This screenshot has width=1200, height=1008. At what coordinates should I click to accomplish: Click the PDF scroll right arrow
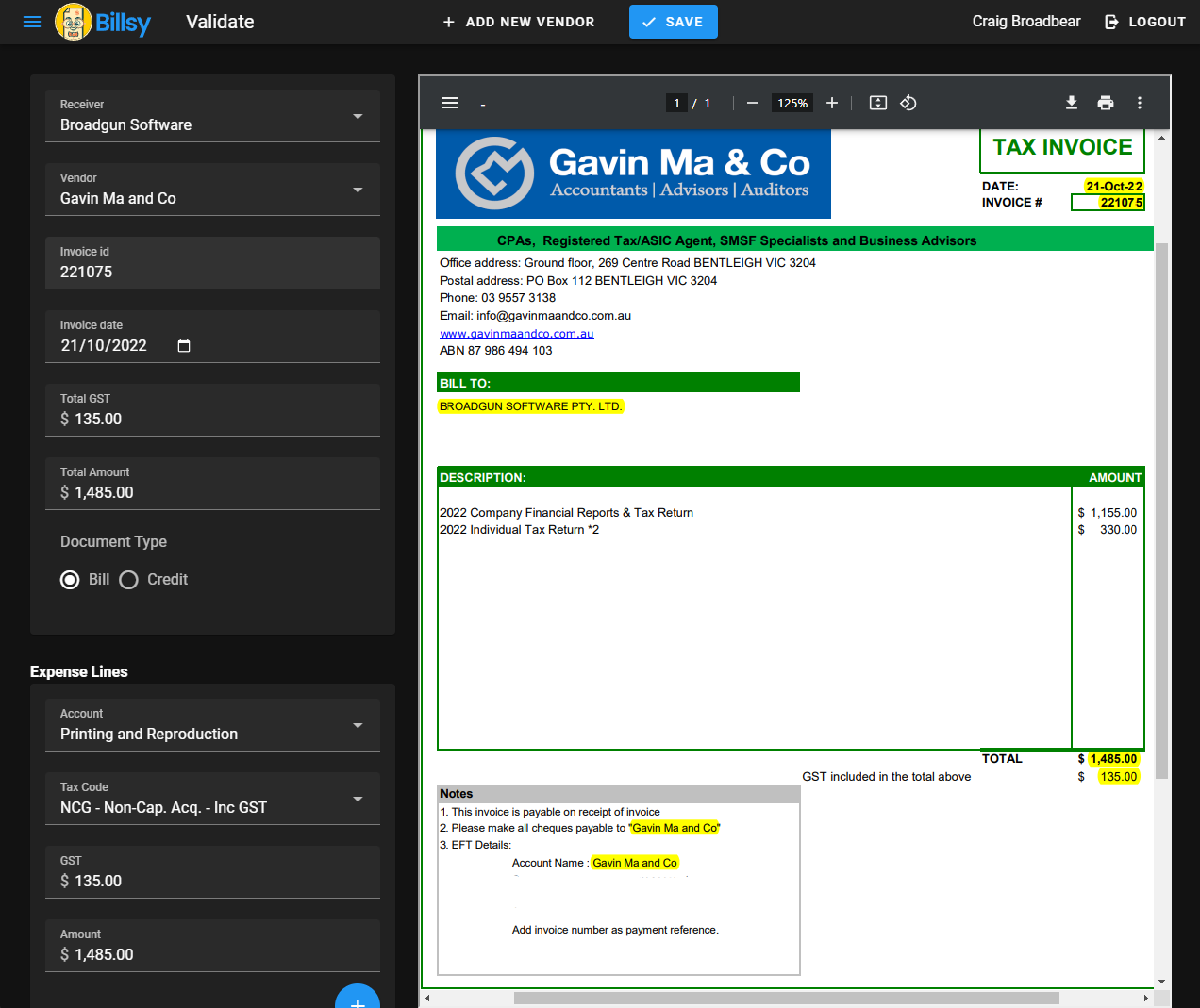pos(1146,998)
